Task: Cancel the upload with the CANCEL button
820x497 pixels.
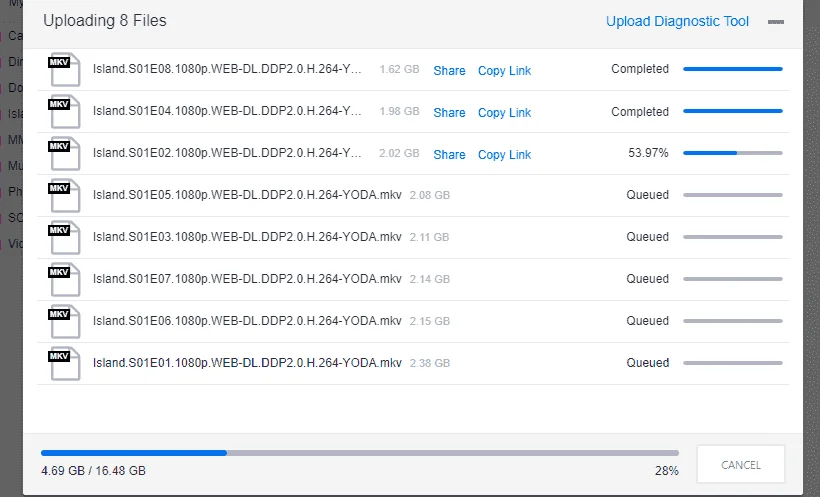Action: 741,465
